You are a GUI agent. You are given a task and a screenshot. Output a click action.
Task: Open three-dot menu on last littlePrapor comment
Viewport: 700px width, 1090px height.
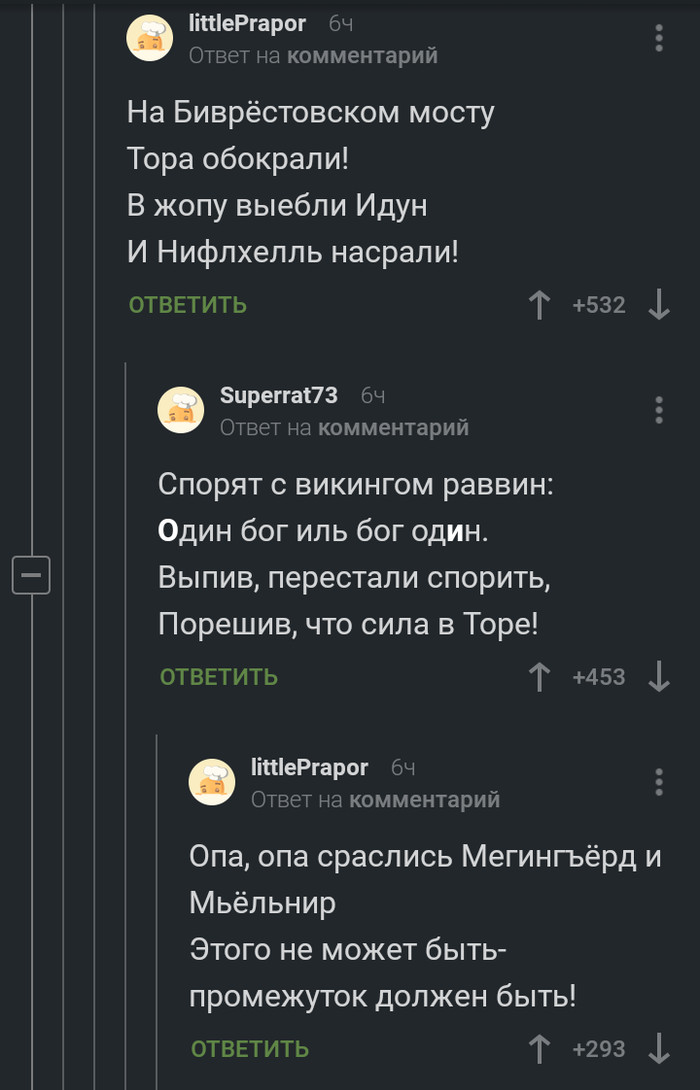(x=659, y=782)
